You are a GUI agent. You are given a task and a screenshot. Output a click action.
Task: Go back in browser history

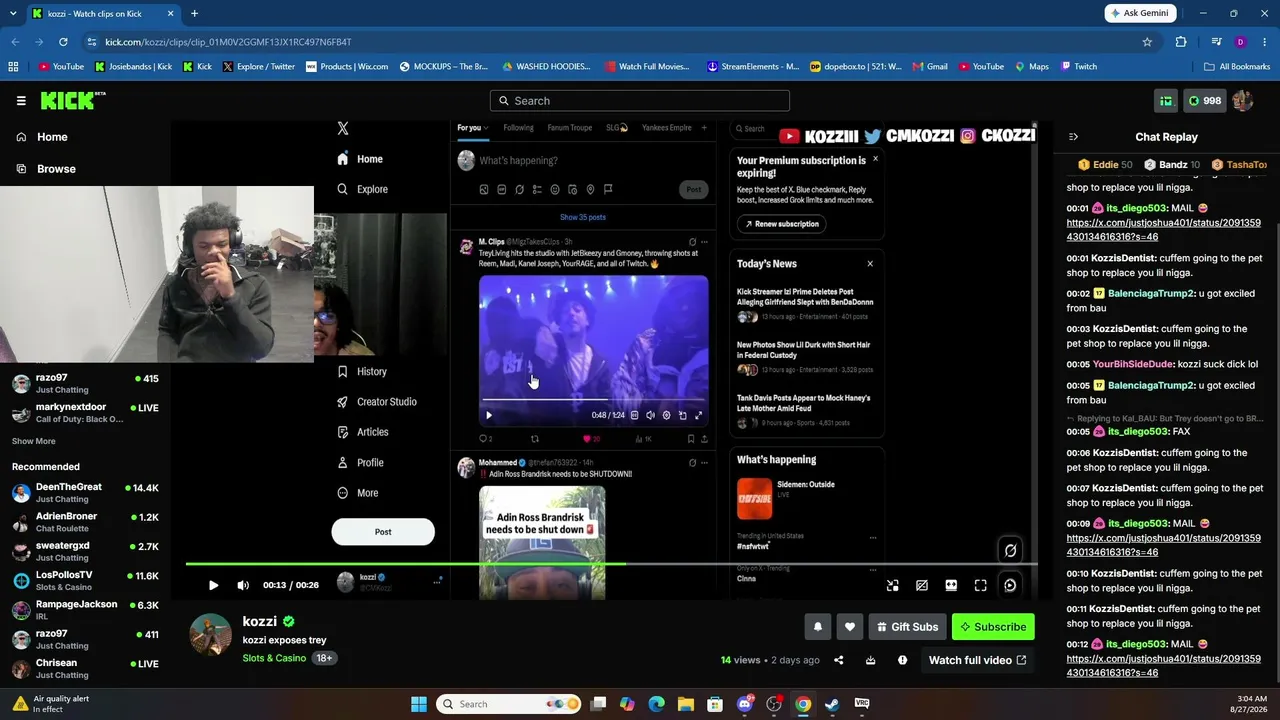click(x=15, y=42)
